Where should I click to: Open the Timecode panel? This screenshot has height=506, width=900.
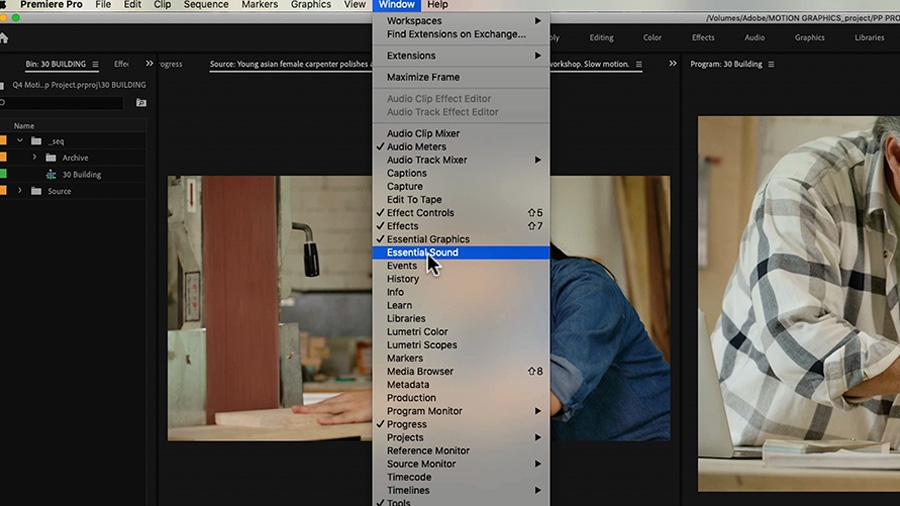click(x=461, y=477)
